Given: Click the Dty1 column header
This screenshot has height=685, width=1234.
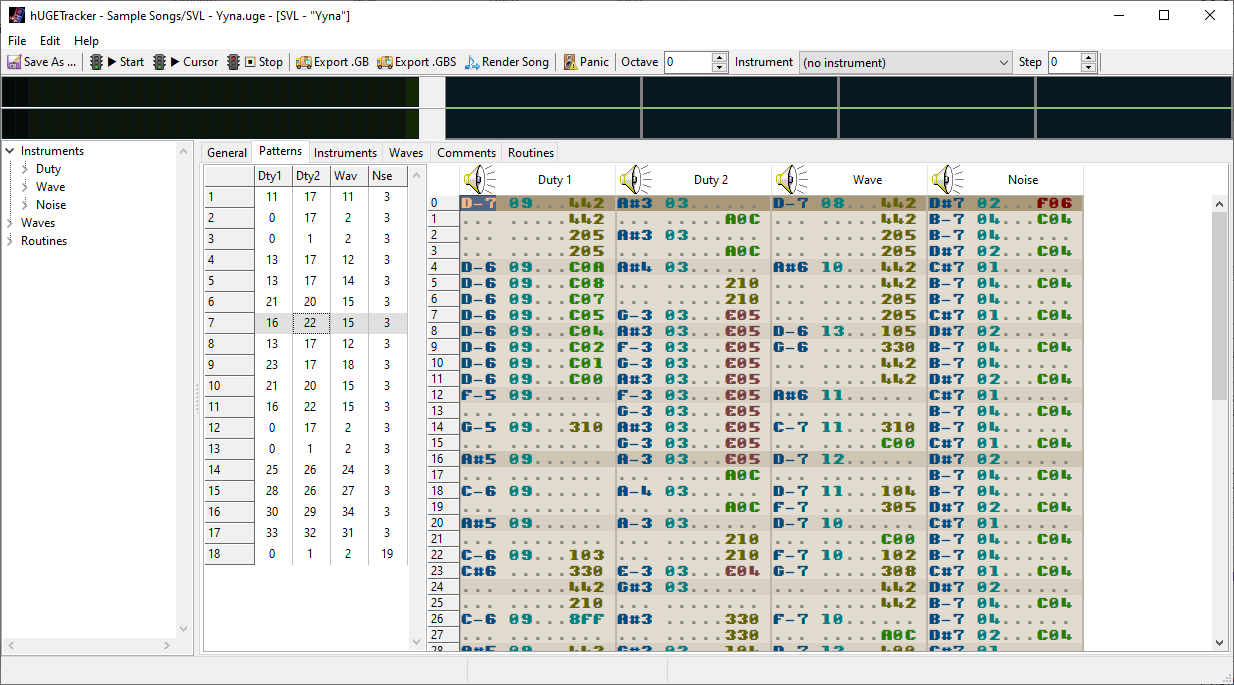Looking at the screenshot, I should coord(273,176).
